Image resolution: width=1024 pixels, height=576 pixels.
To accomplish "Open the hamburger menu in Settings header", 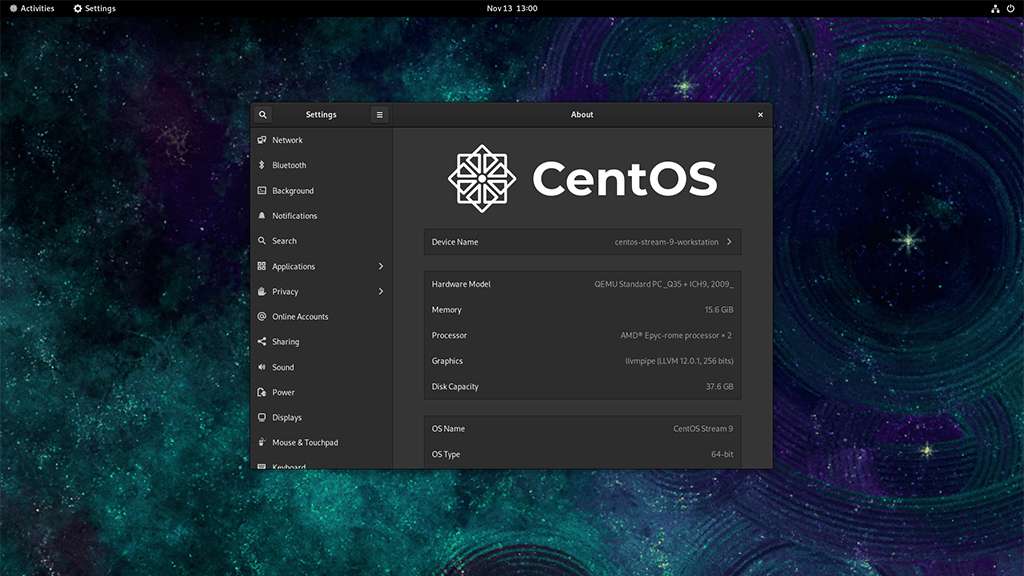I will [379, 114].
